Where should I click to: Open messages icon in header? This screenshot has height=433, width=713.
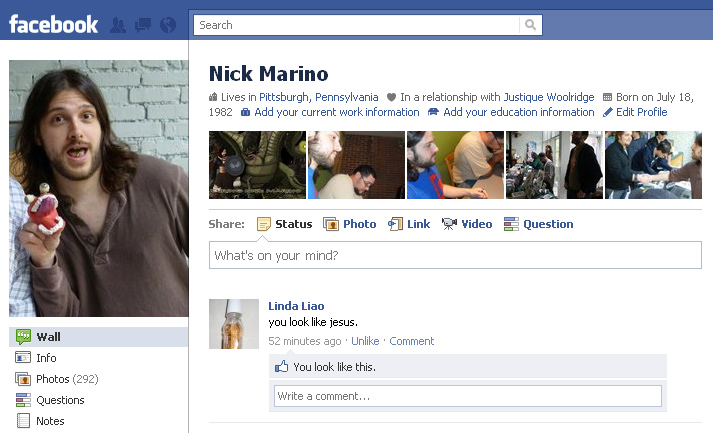click(143, 25)
